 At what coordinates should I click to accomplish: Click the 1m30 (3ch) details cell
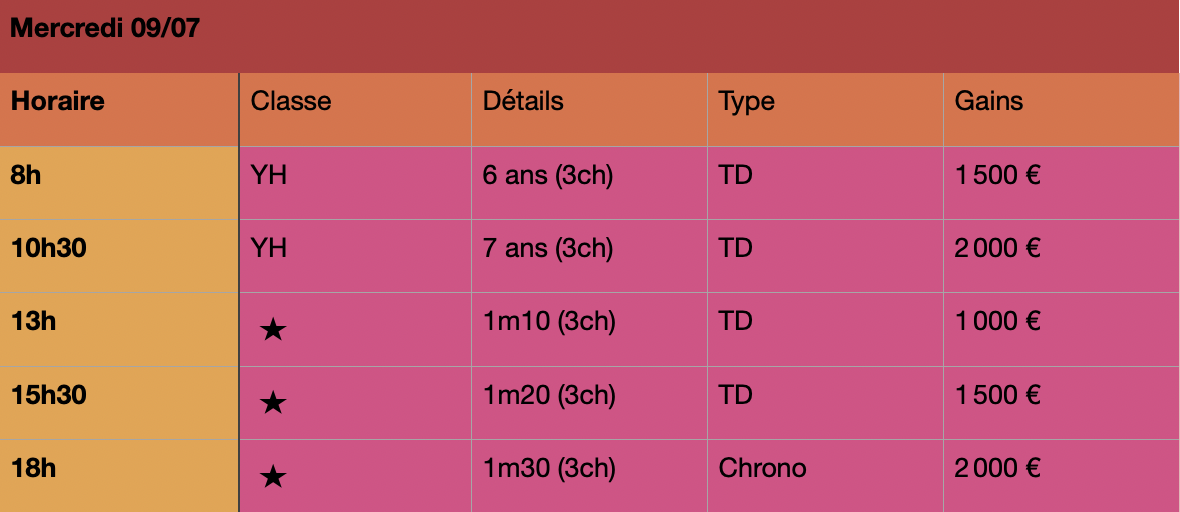tap(589, 476)
